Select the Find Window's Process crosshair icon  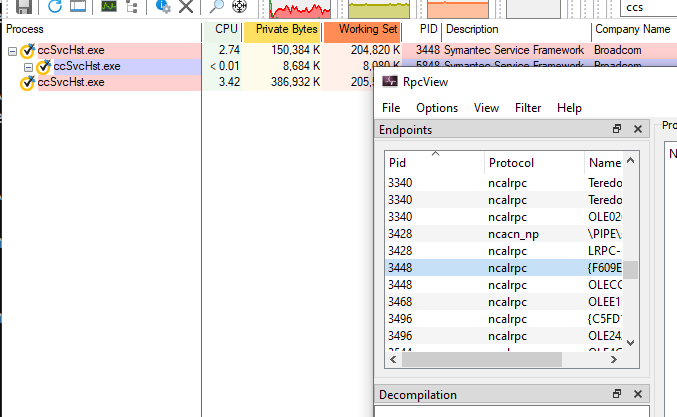tap(239, 6)
